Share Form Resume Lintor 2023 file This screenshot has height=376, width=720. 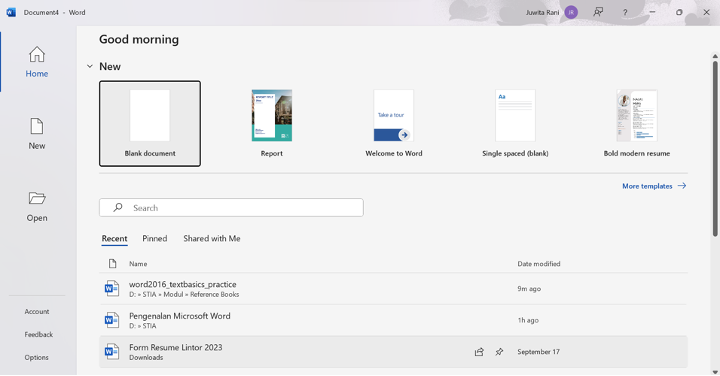[479, 352]
